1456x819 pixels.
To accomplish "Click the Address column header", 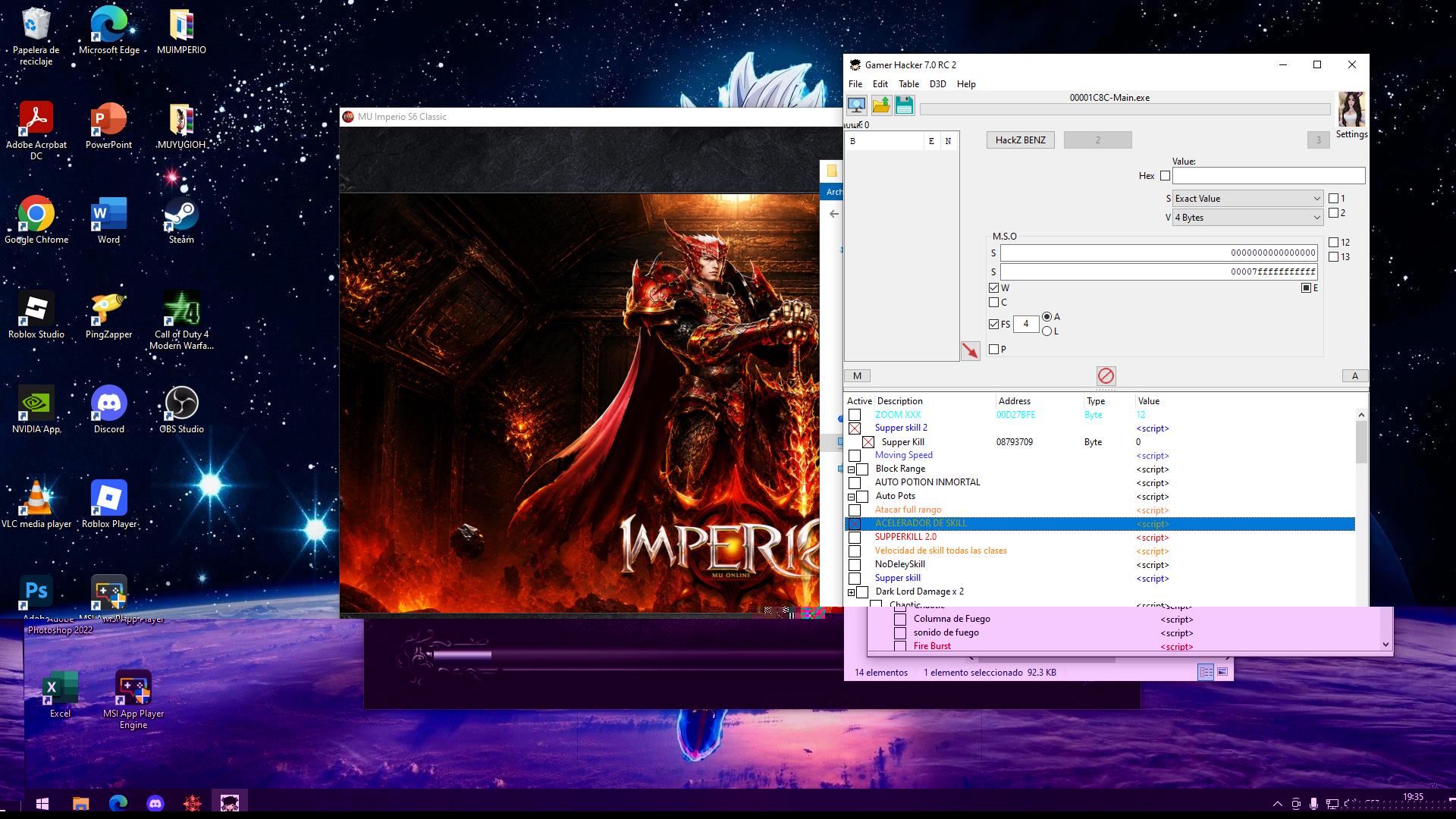I will pos(1039,401).
